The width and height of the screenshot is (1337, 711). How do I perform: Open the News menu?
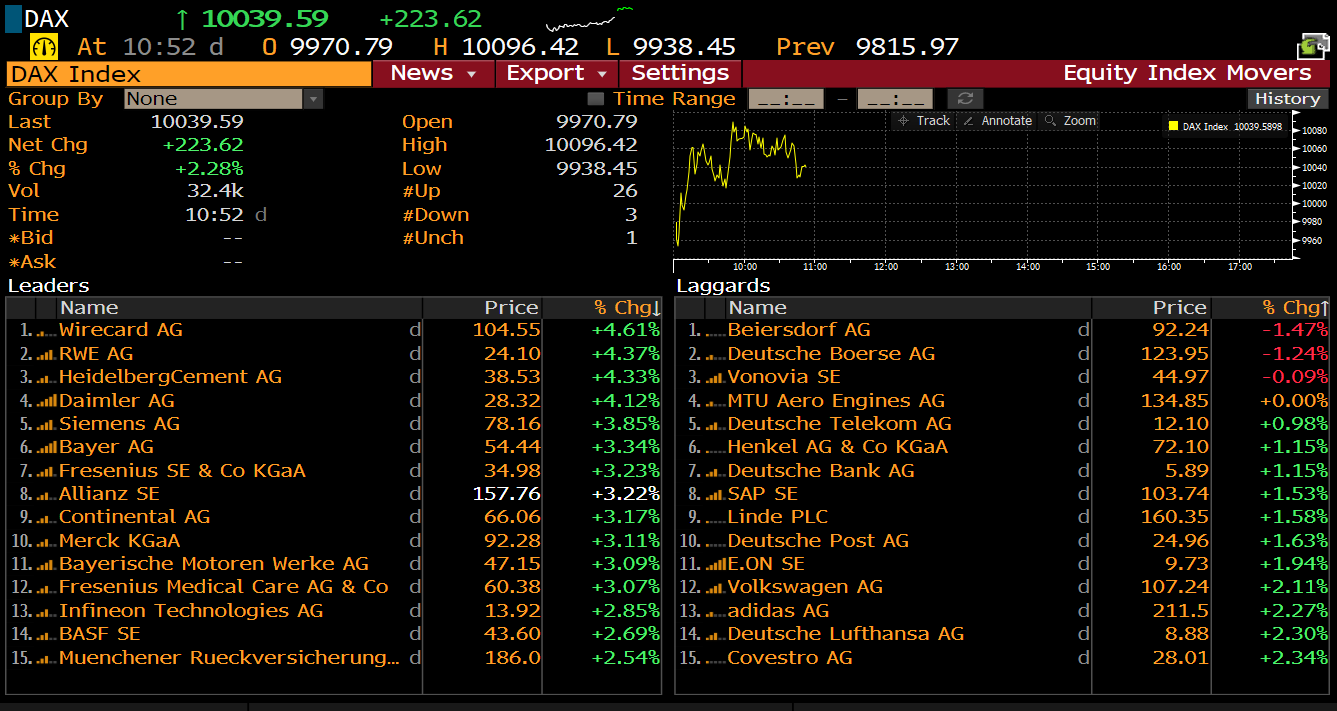click(x=433, y=73)
